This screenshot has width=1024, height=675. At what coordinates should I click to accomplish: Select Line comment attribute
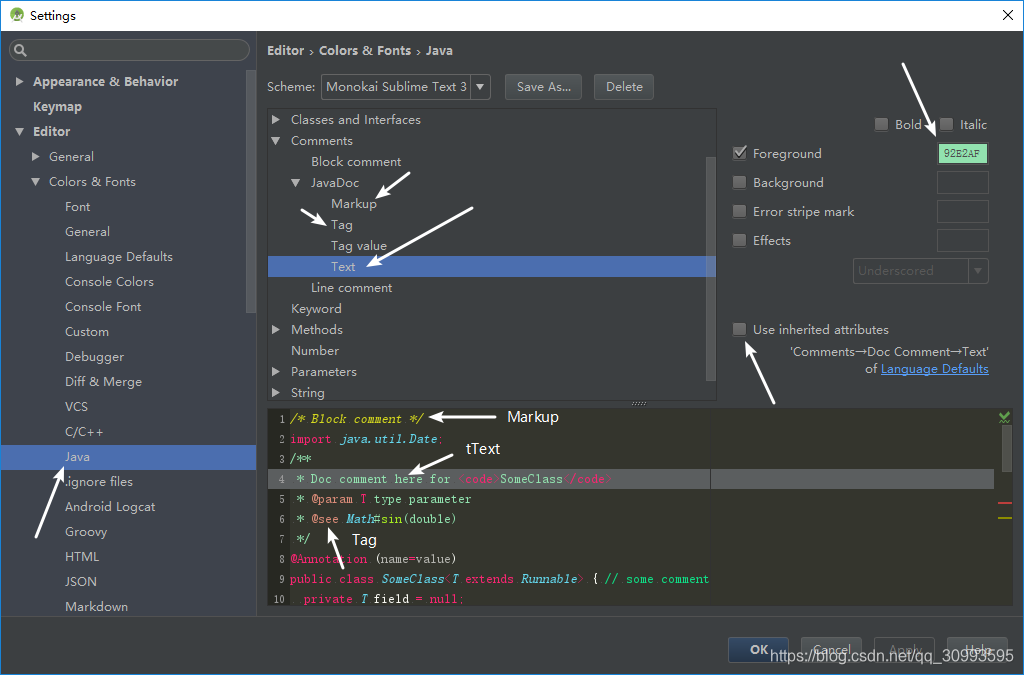pyautogui.click(x=351, y=287)
